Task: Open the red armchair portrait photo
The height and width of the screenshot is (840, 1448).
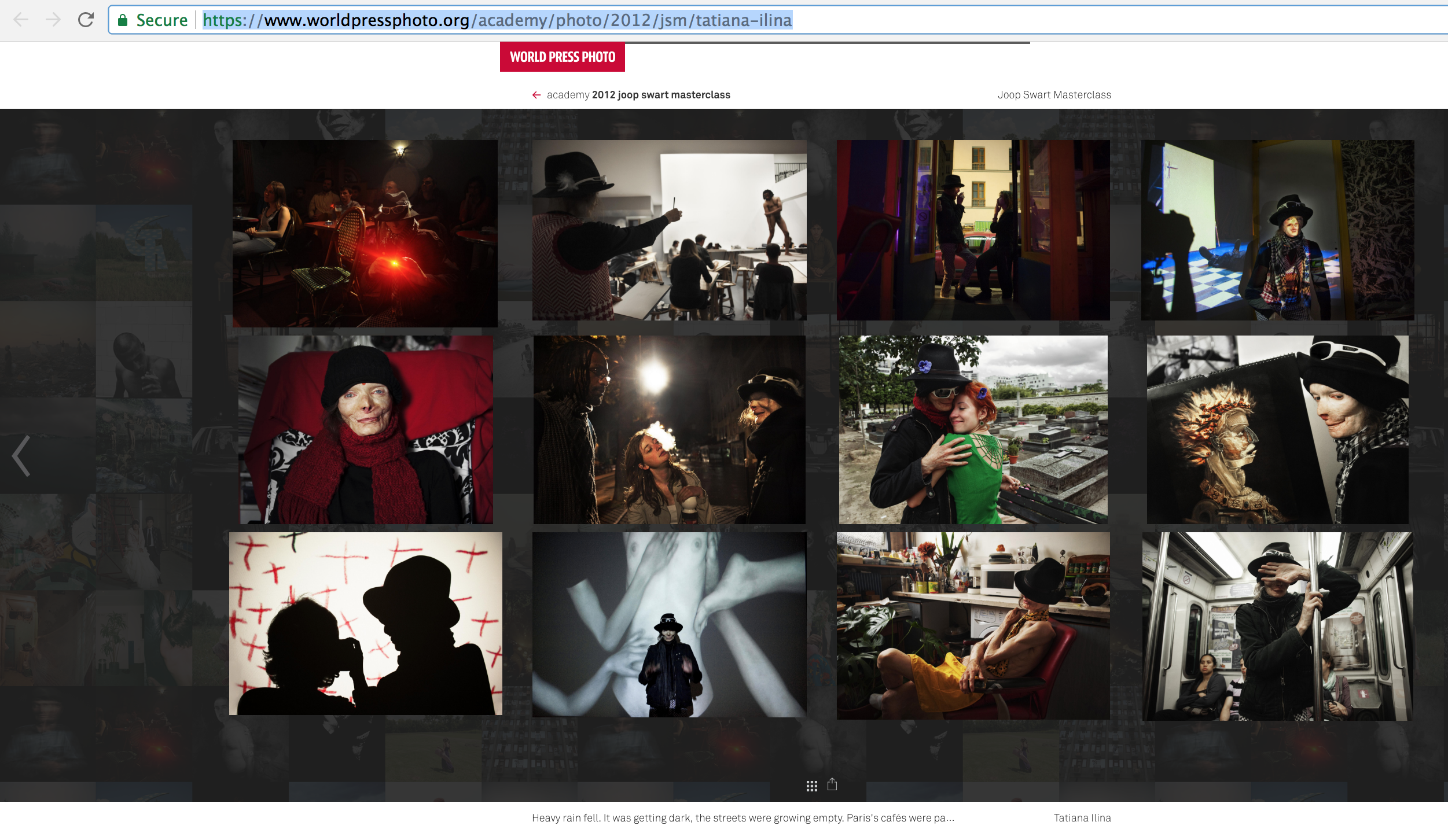Action: pyautogui.click(x=366, y=430)
